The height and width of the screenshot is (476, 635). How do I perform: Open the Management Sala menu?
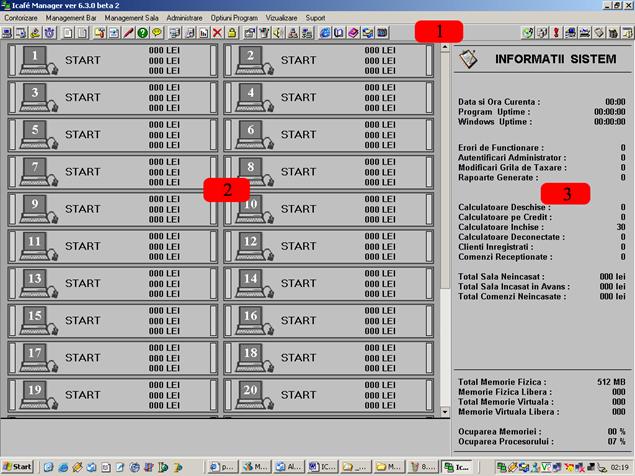(x=130, y=18)
